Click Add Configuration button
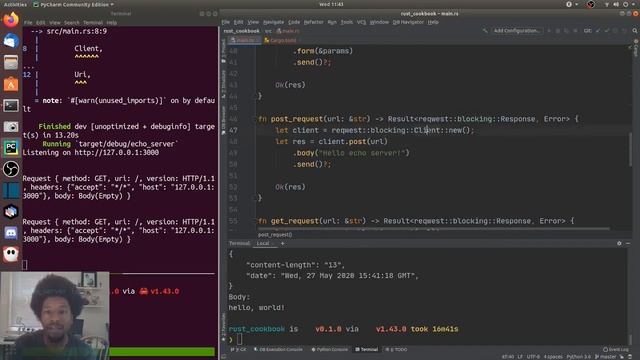The height and width of the screenshot is (360, 640). 517,31
